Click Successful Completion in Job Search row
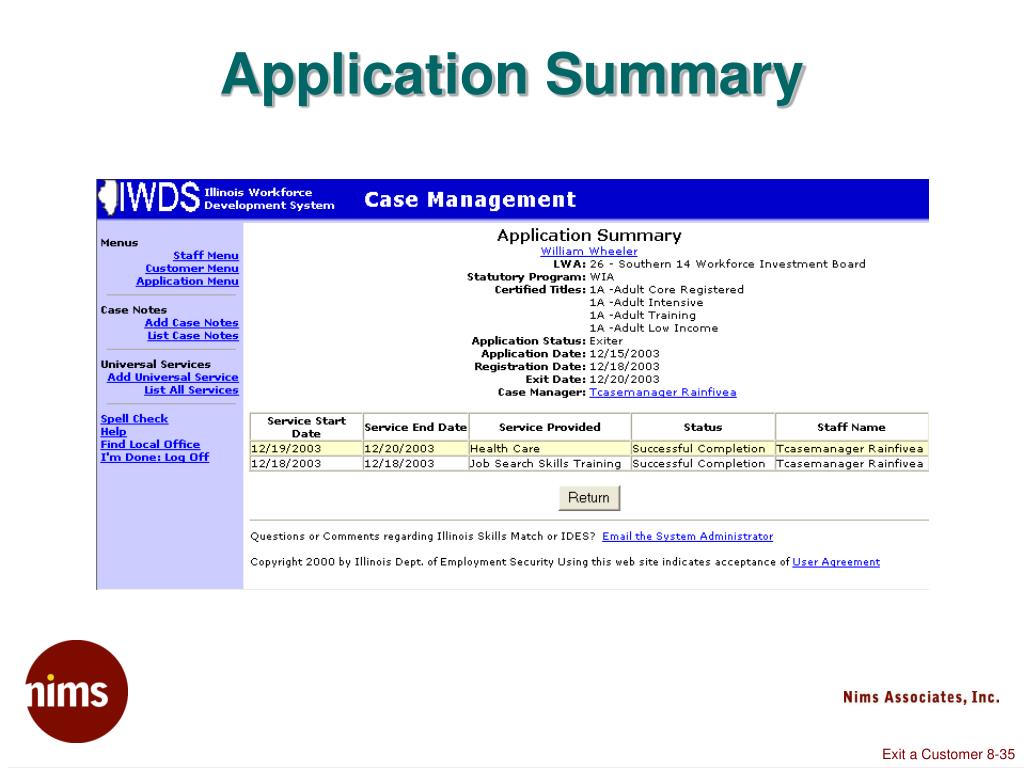 tap(703, 464)
